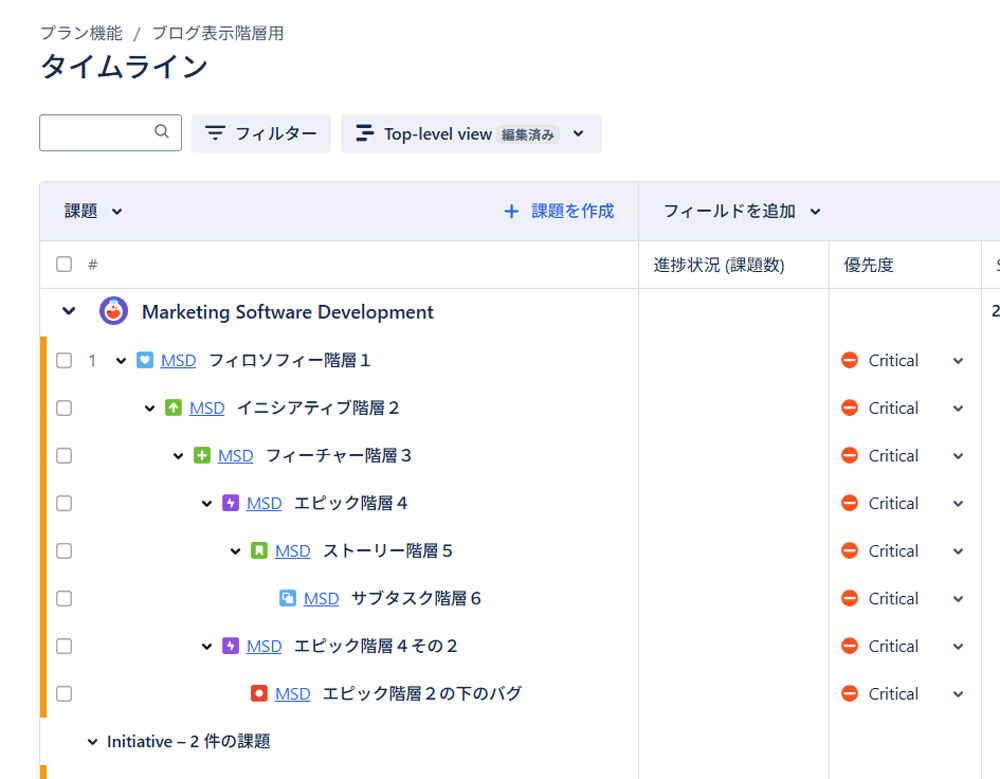Click the green bookmark icon of ストーリー階層５
Image resolution: width=1000 pixels, height=779 pixels.
[259, 551]
